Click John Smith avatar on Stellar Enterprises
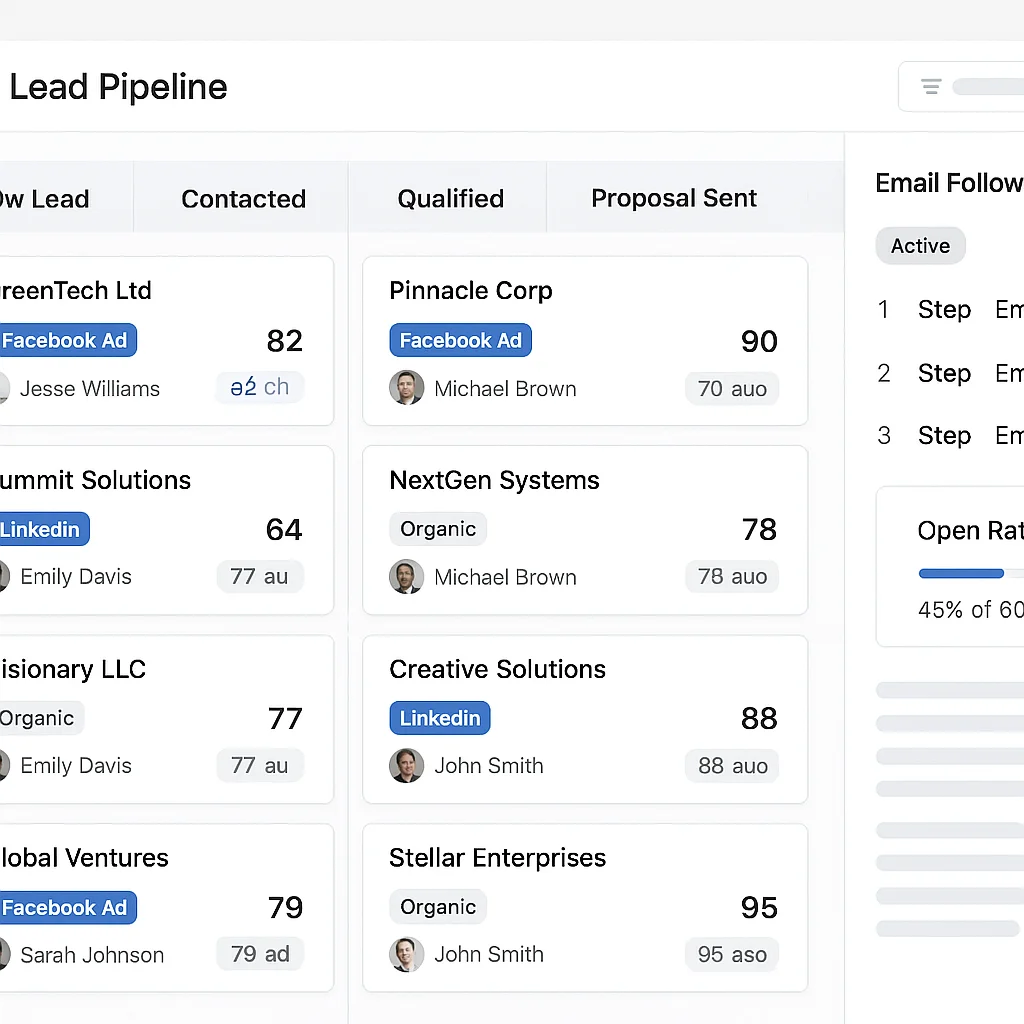 pos(406,954)
